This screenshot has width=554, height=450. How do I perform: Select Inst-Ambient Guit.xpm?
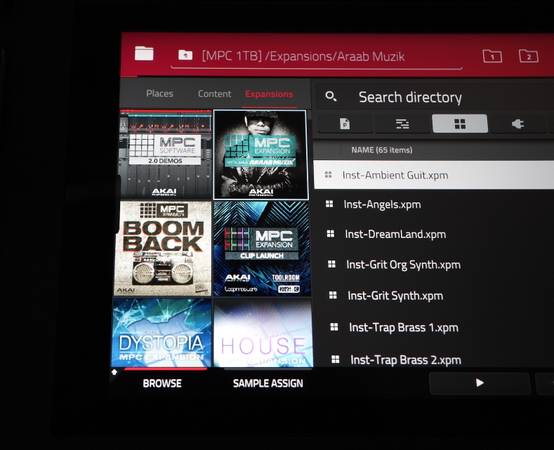coord(434,175)
